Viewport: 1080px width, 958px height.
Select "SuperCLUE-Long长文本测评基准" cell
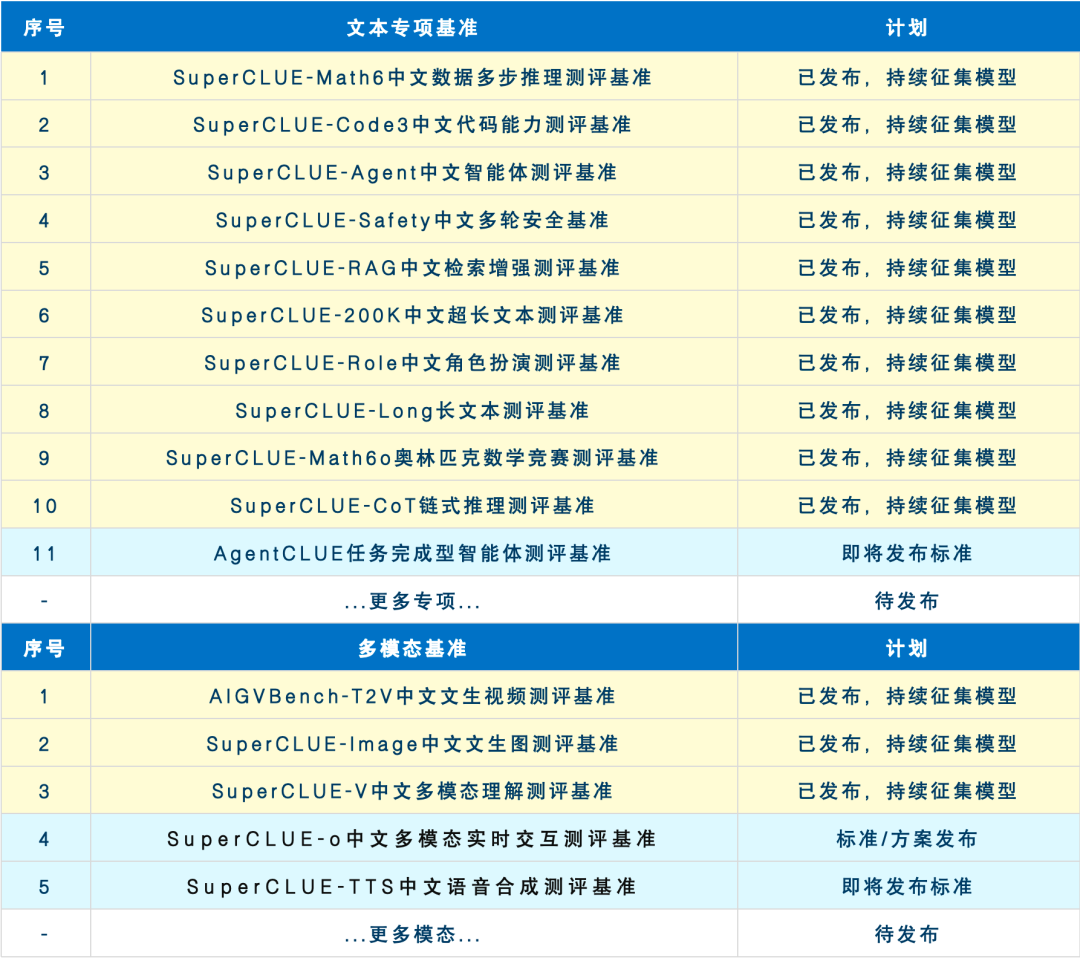[413, 411]
